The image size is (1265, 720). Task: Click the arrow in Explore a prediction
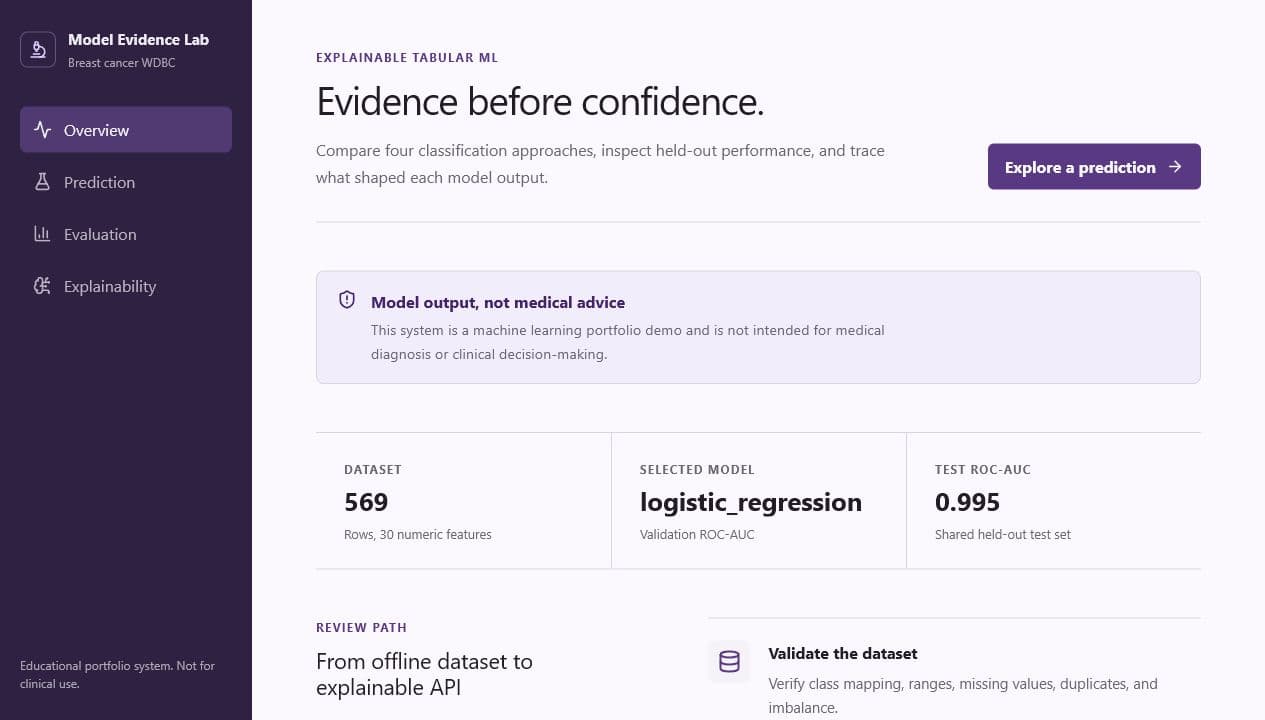1175,167
